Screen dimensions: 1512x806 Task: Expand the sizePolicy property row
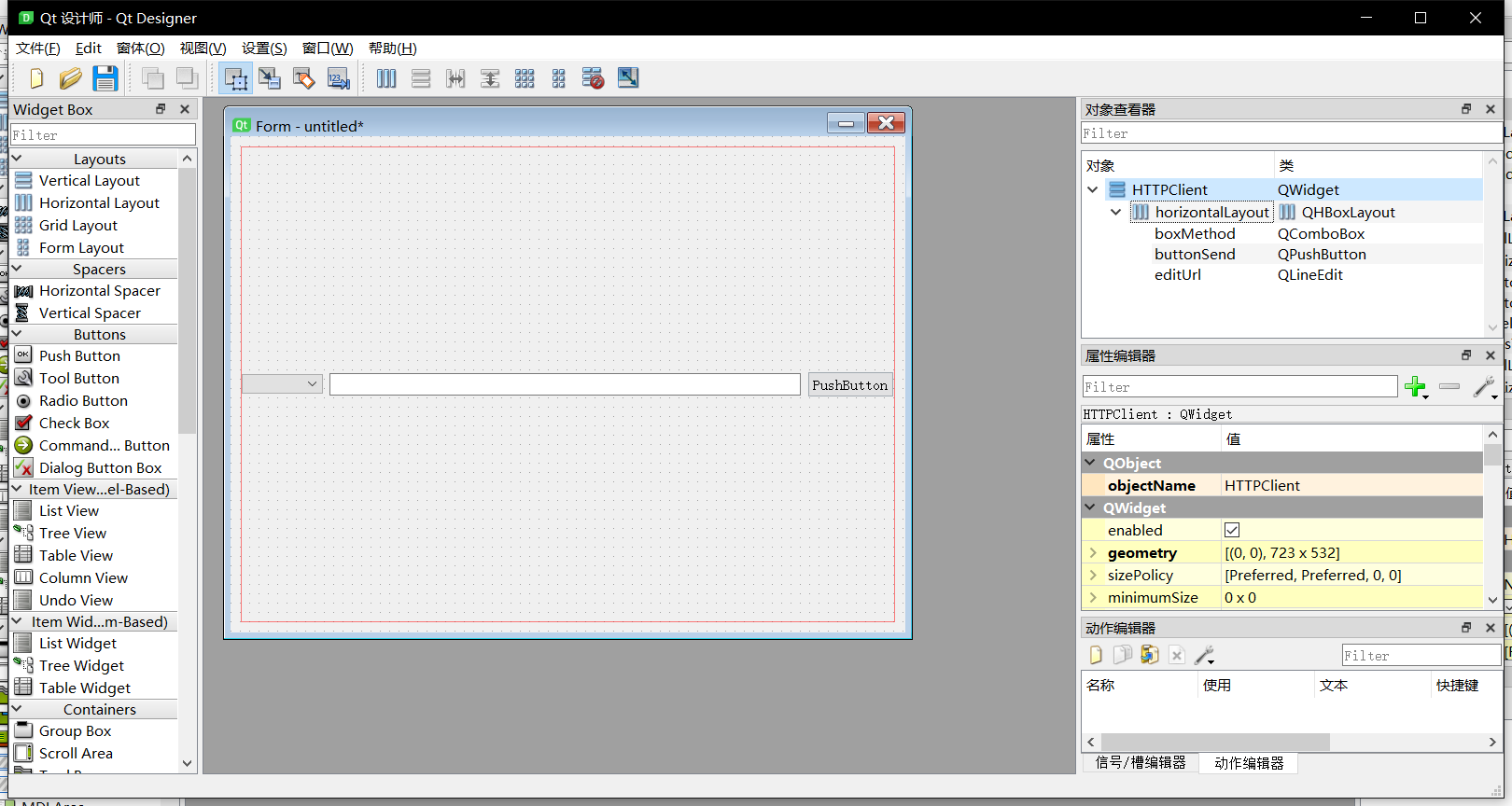coord(1093,575)
